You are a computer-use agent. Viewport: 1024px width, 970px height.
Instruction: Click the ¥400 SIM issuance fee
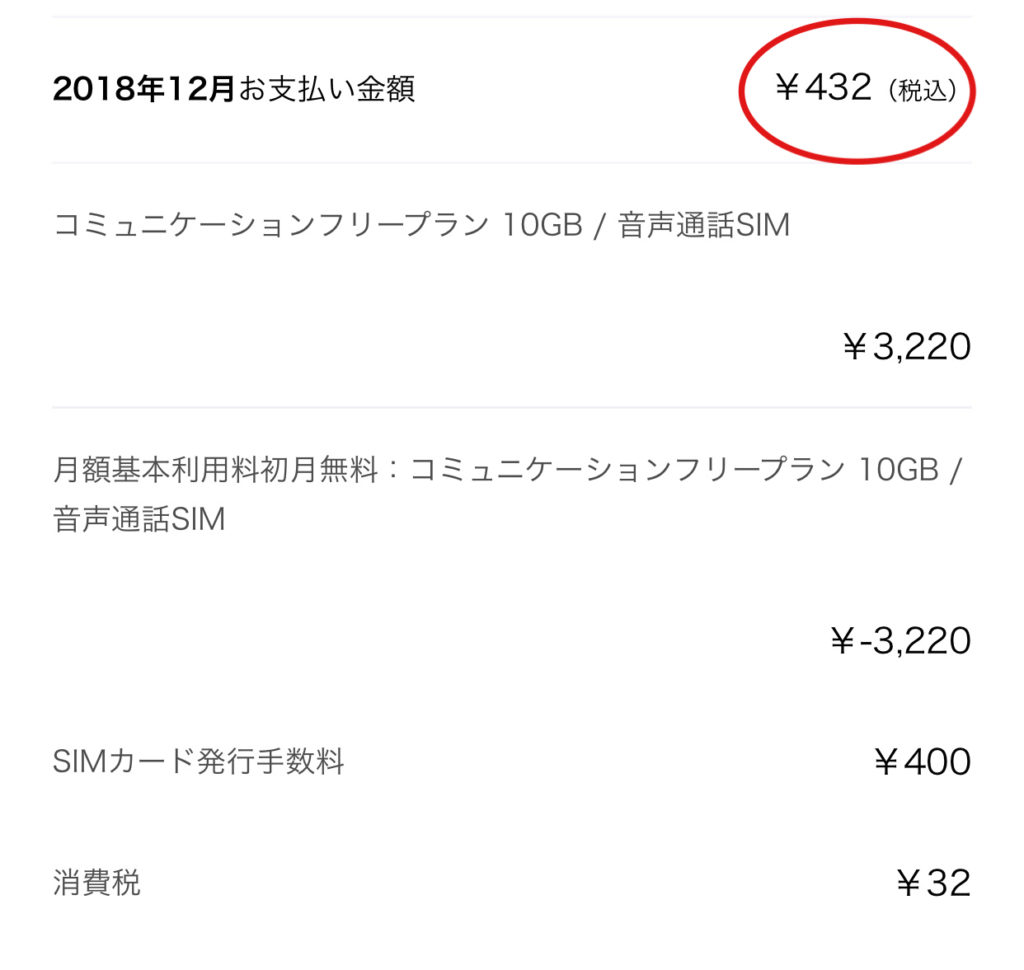922,762
